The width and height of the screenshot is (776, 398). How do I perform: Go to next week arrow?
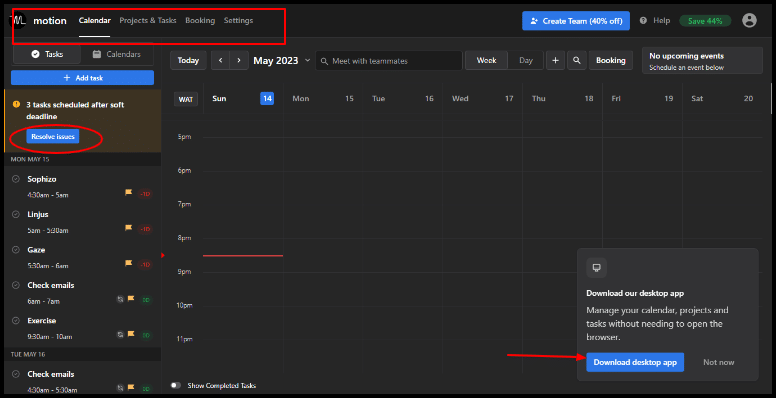click(x=239, y=60)
